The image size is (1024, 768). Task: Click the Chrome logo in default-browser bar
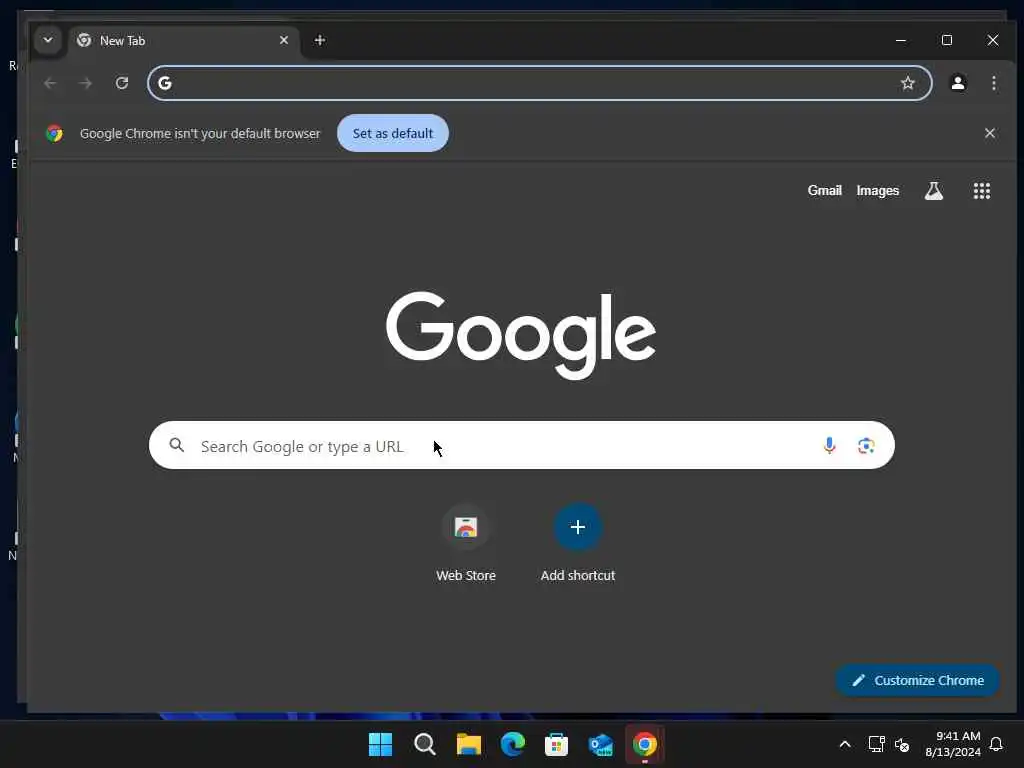pos(54,133)
